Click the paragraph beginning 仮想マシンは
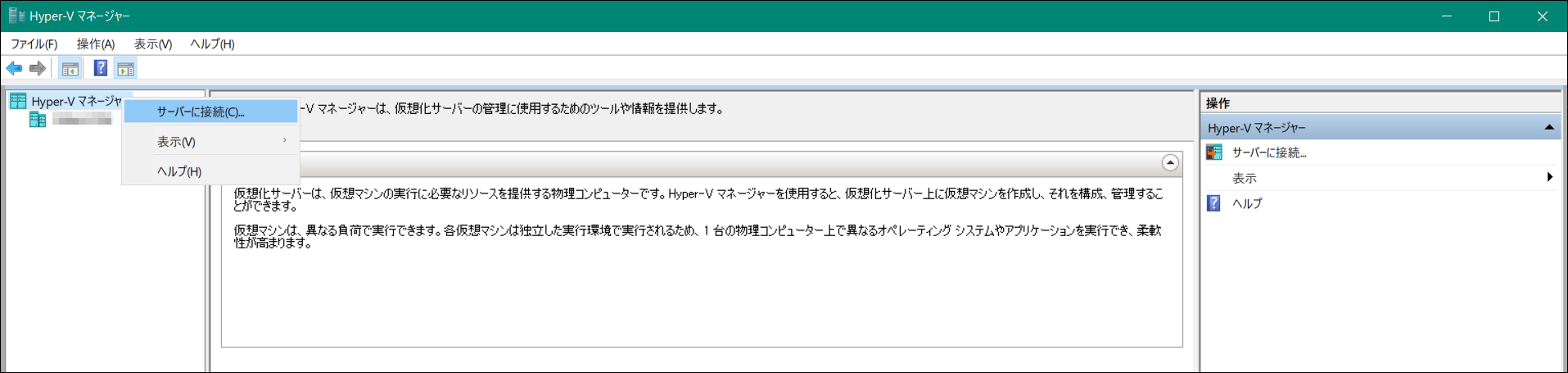 pos(698,236)
